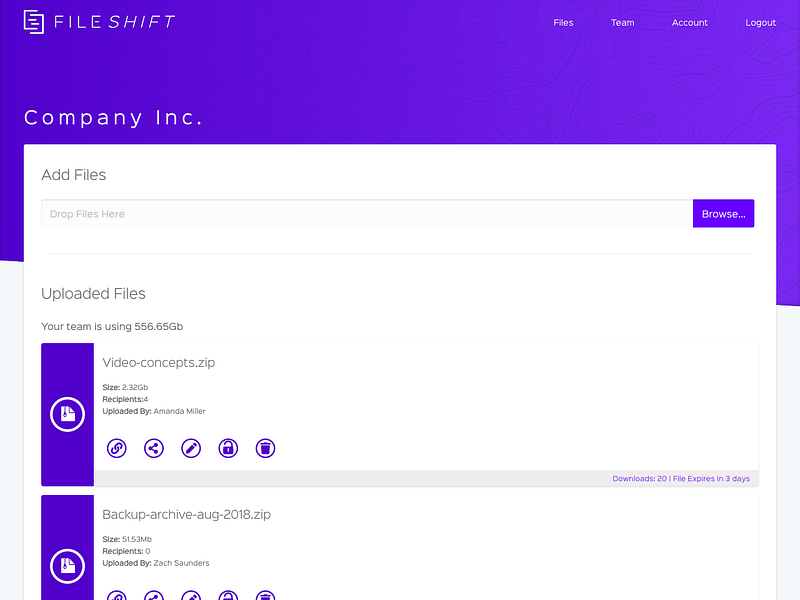
Task: Click uploader name Amanda Miller
Action: (179, 411)
